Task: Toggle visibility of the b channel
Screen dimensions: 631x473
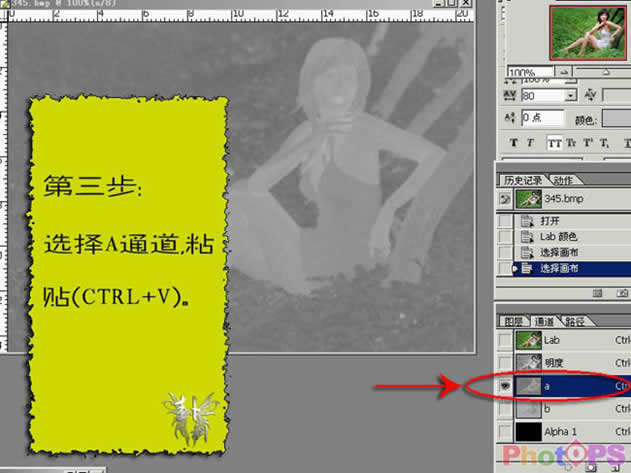Action: [505, 409]
